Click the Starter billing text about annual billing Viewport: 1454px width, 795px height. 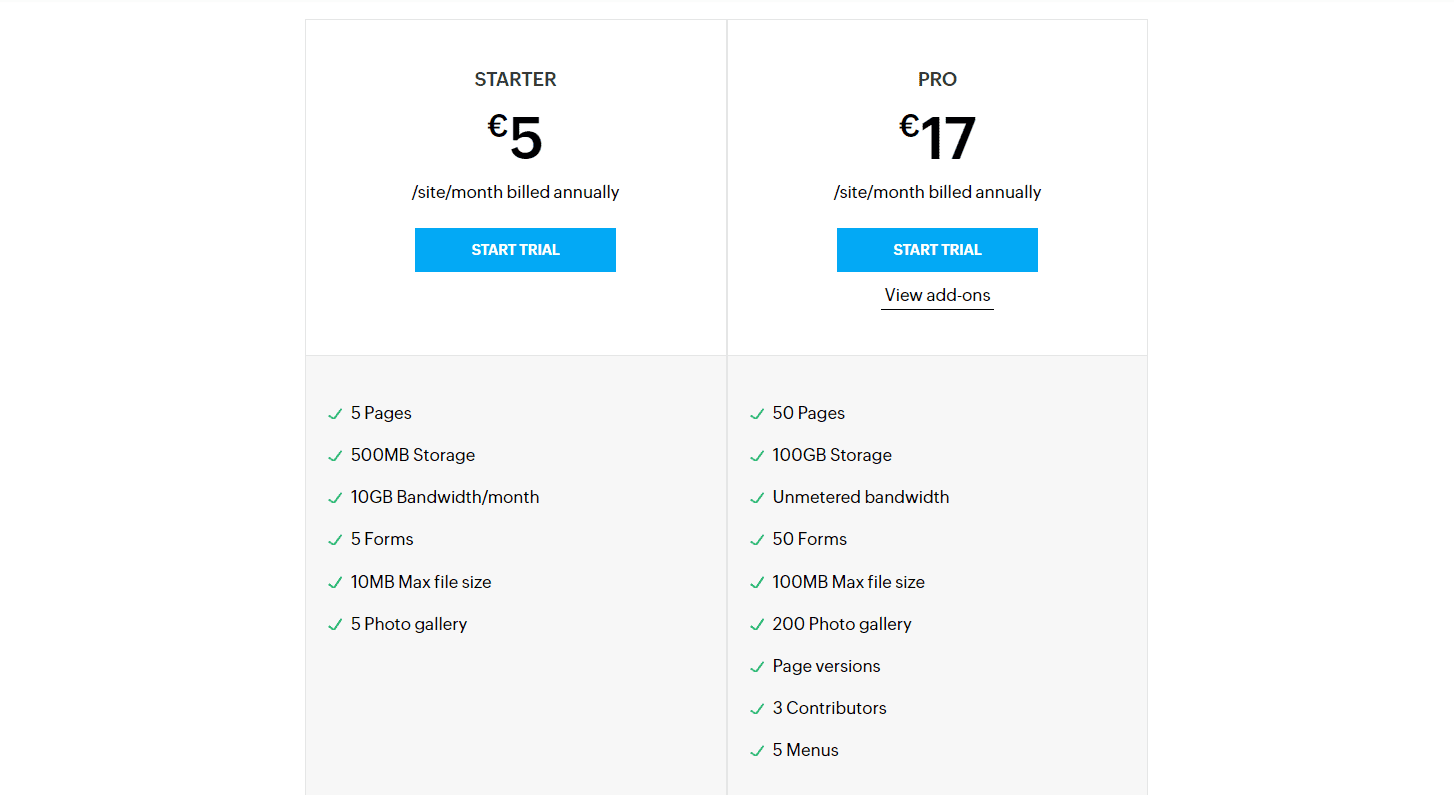pyautogui.click(x=515, y=192)
